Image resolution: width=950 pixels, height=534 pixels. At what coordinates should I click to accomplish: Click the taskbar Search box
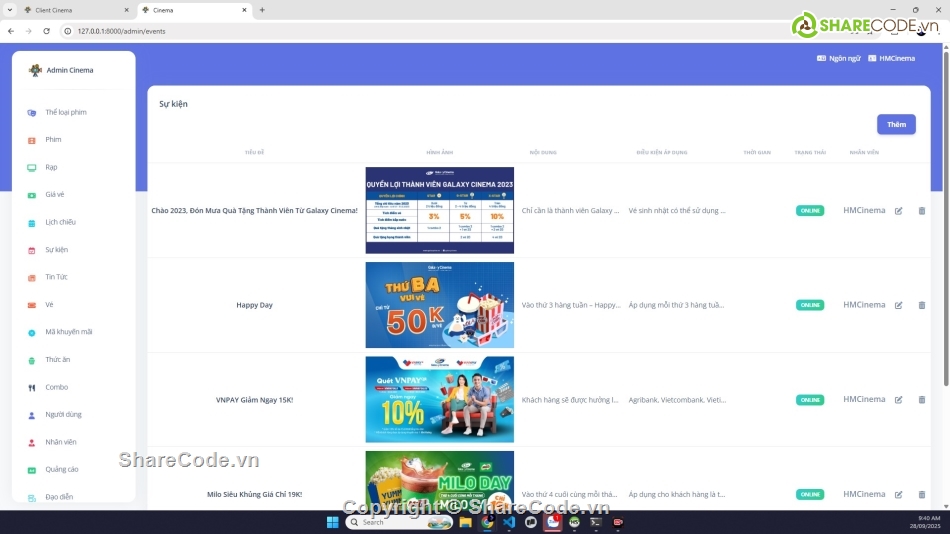[x=399, y=522]
